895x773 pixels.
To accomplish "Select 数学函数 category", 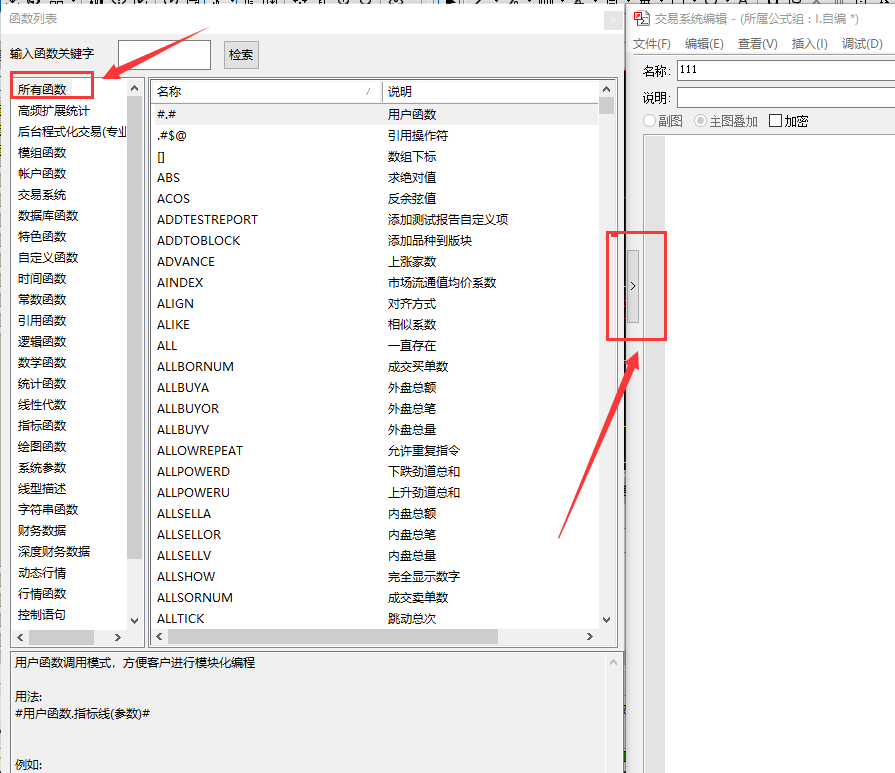I will point(42,363).
